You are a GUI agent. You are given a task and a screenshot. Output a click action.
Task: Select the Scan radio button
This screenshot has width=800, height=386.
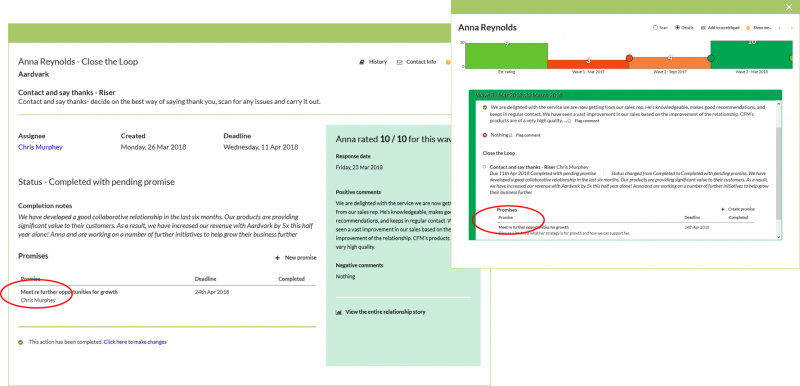click(655, 28)
